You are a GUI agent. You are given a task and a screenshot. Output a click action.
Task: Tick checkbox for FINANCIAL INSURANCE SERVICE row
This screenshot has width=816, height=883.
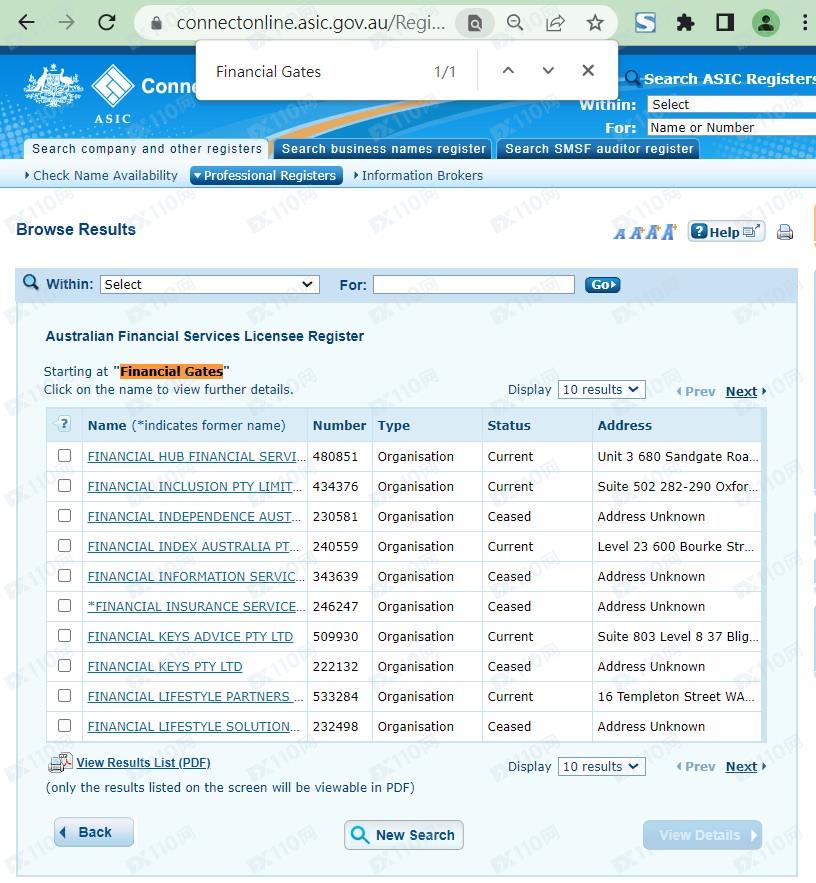tap(65, 605)
